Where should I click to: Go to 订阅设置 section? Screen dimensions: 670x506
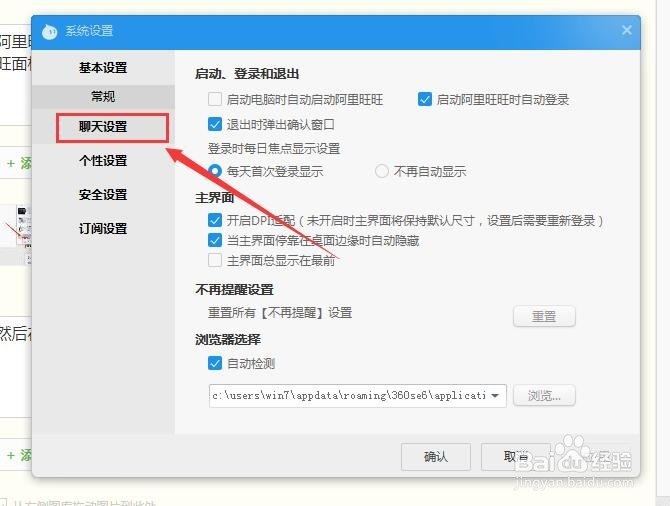[103, 229]
